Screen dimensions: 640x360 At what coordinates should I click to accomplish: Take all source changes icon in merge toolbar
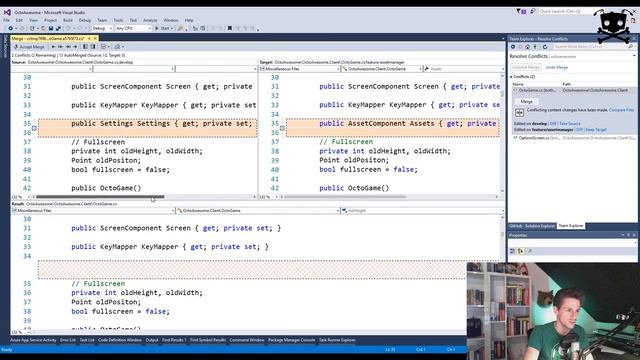tap(86, 47)
